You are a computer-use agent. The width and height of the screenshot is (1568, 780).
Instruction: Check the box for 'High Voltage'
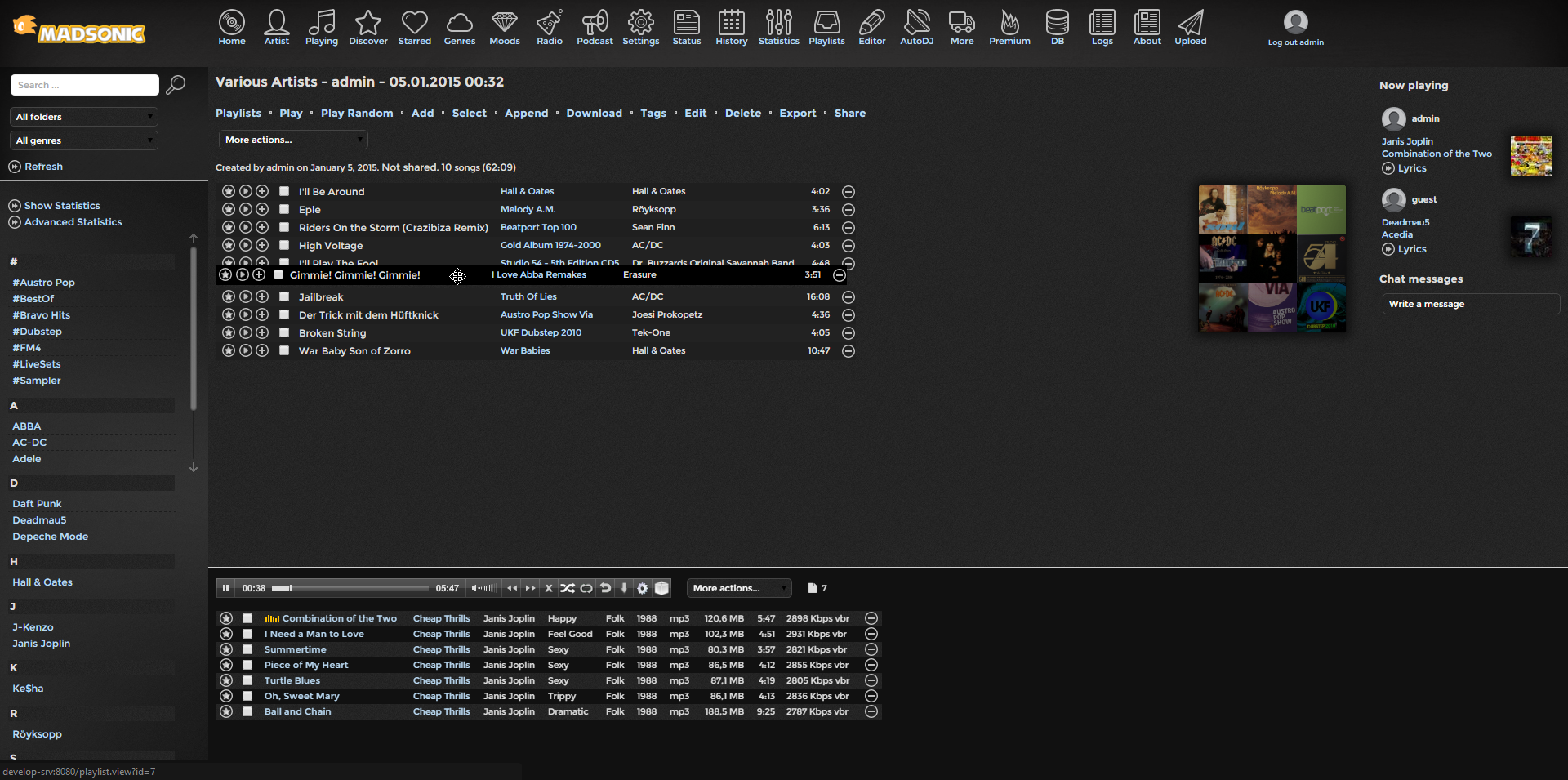pyautogui.click(x=284, y=245)
